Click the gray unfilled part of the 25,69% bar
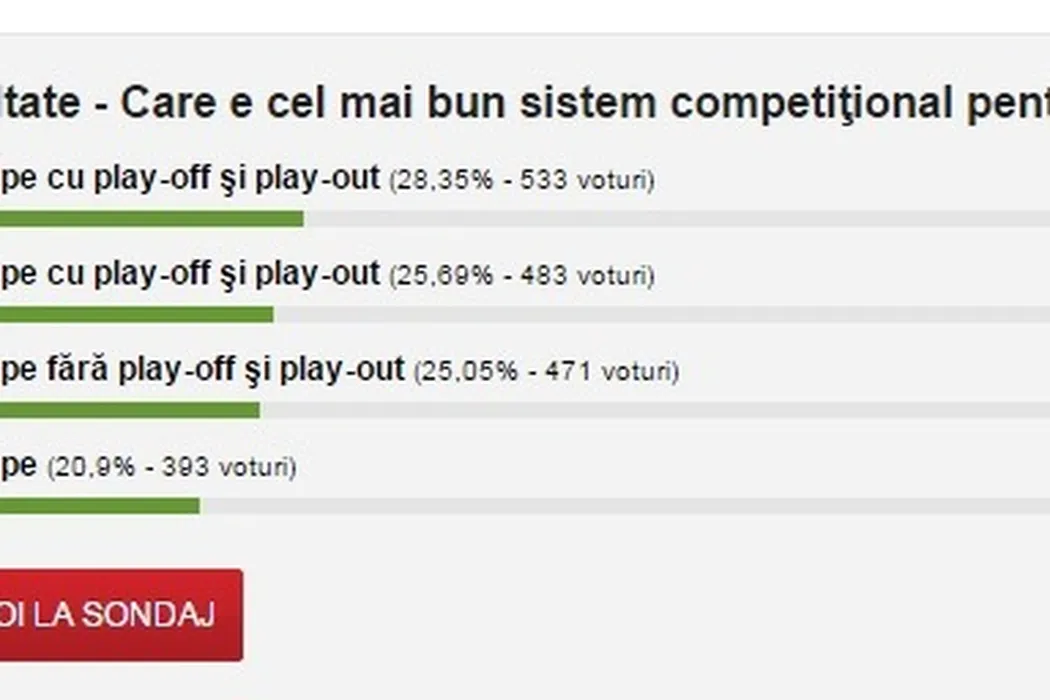The image size is (1050, 700). point(660,315)
